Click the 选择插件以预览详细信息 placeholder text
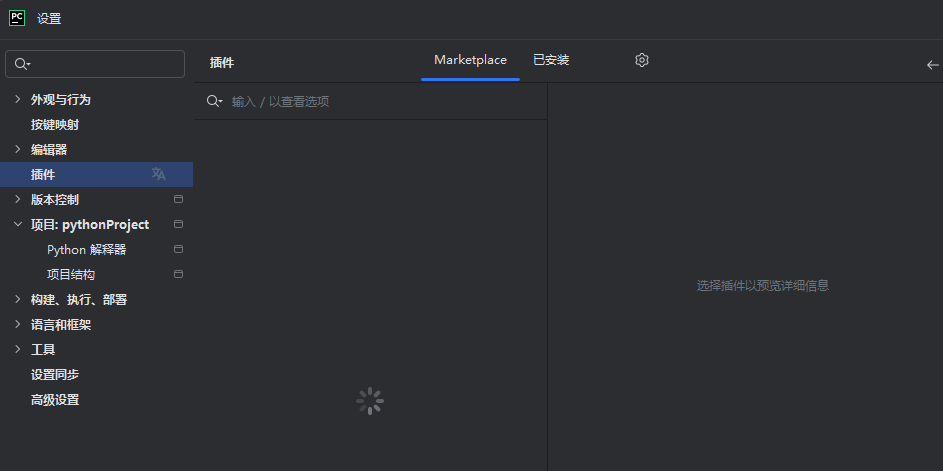Image resolution: width=943 pixels, height=471 pixels. coord(763,286)
